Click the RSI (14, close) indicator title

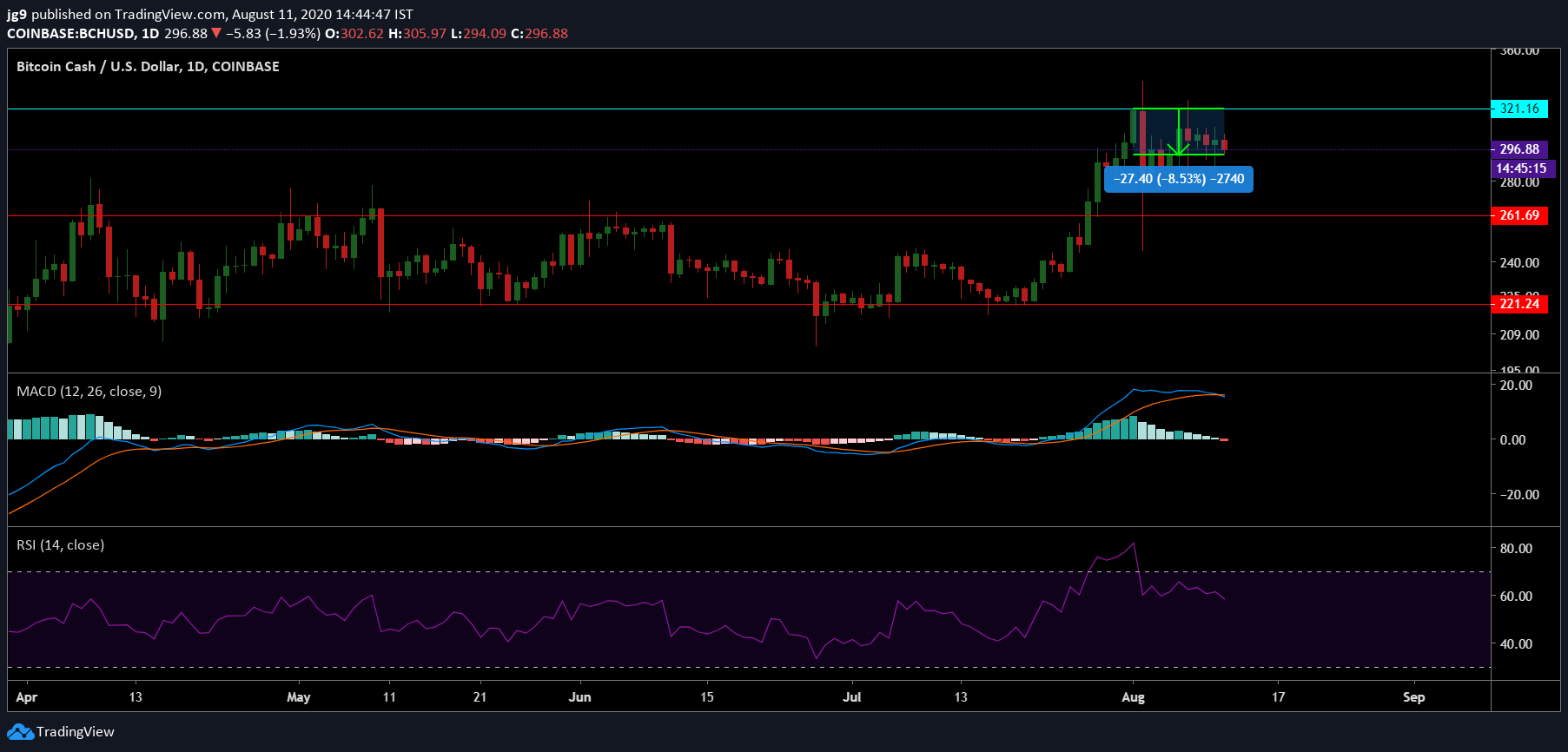(60, 545)
